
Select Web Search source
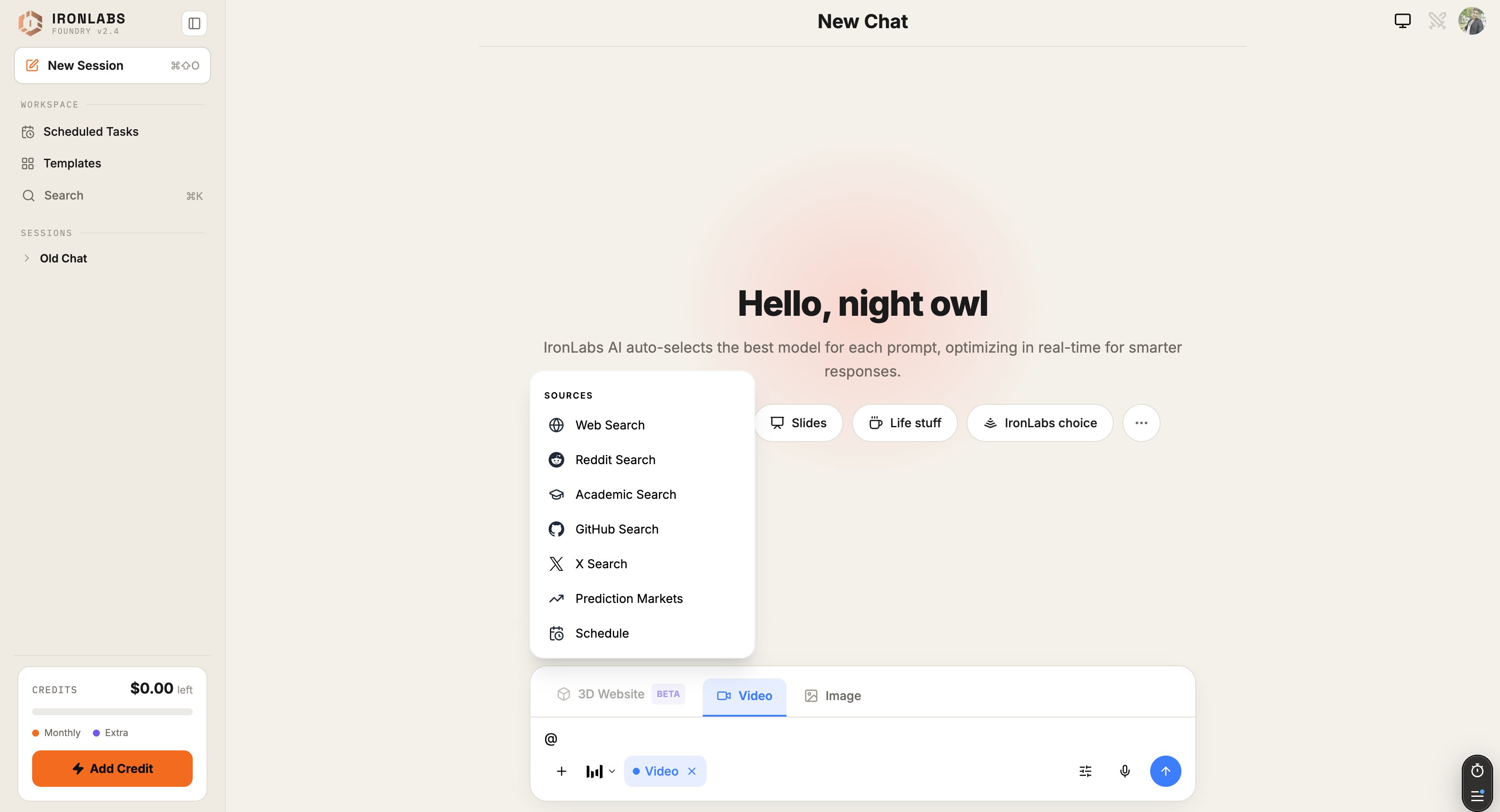pyautogui.click(x=642, y=426)
